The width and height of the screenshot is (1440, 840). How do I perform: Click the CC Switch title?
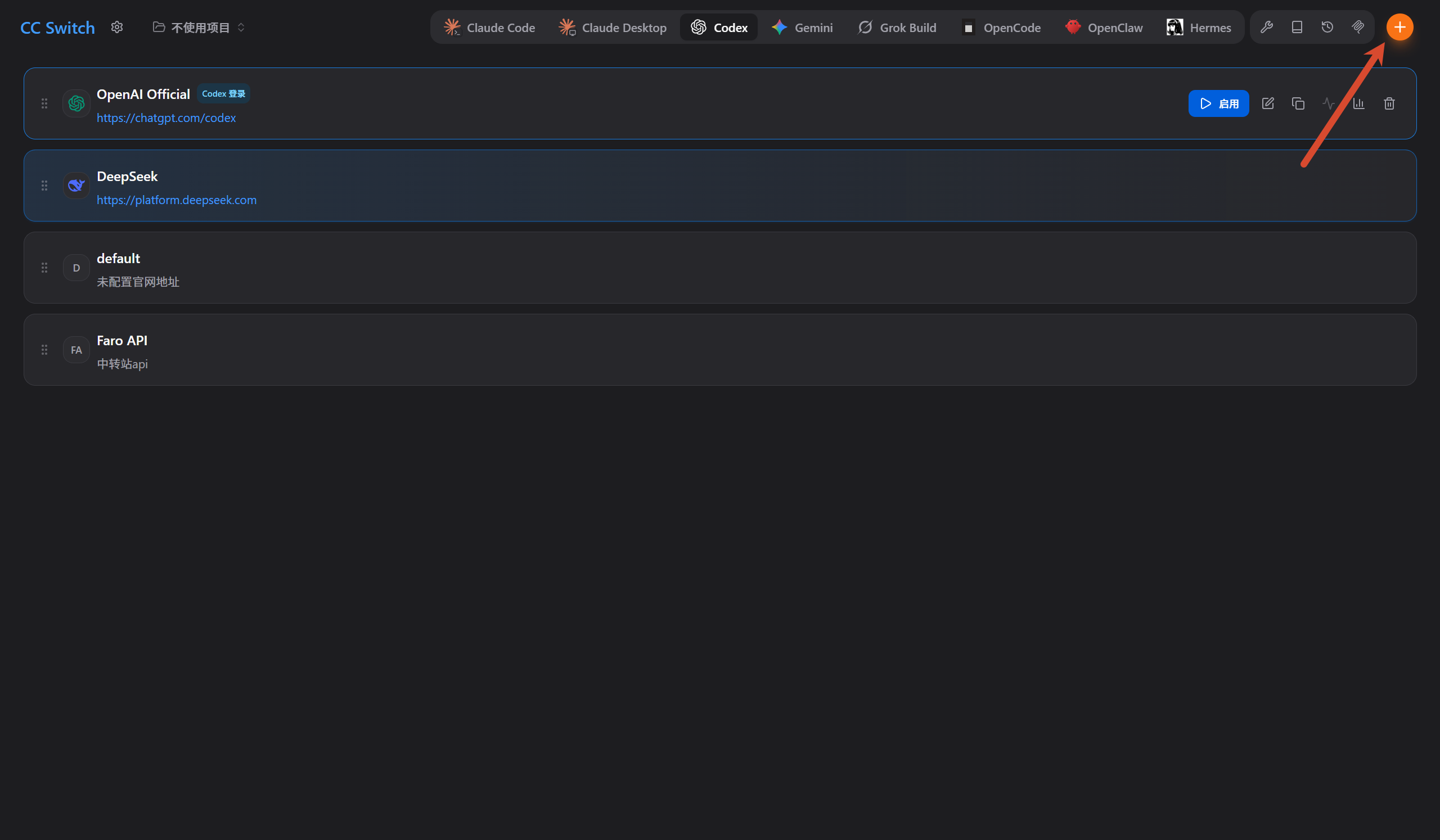[57, 28]
